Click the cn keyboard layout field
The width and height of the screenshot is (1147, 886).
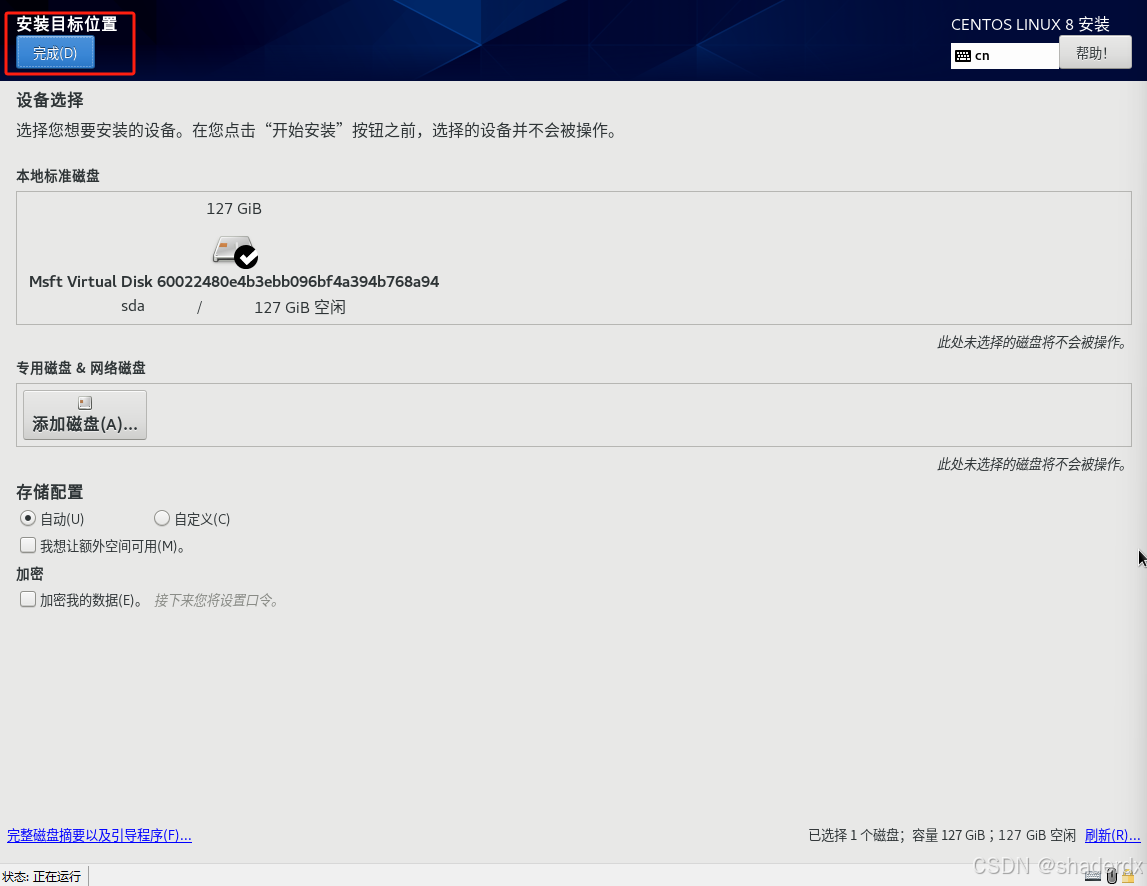[1004, 56]
